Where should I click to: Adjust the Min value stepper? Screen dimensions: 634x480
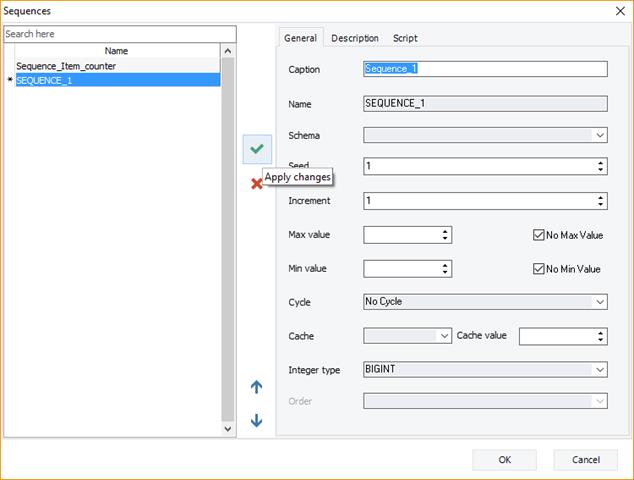pyautogui.click(x=445, y=269)
